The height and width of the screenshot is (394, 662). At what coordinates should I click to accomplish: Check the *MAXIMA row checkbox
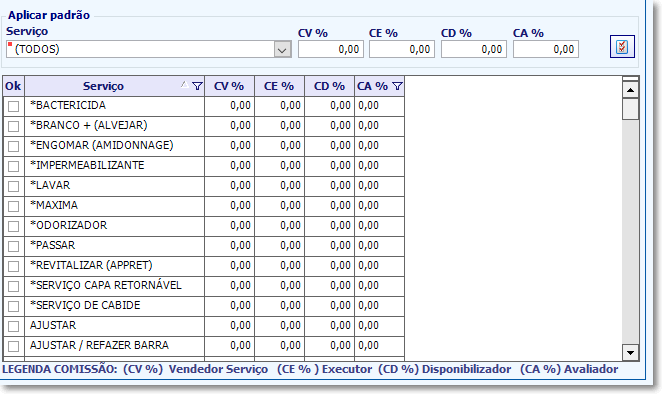pos(14,206)
